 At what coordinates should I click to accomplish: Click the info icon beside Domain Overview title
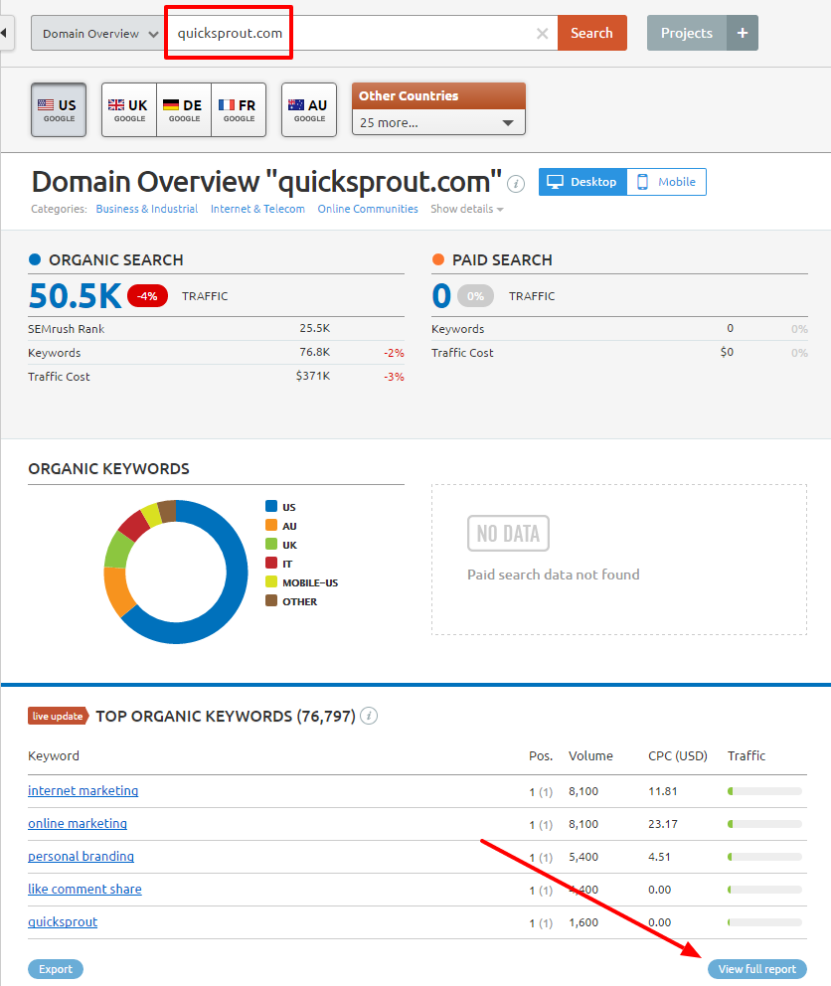point(516,184)
